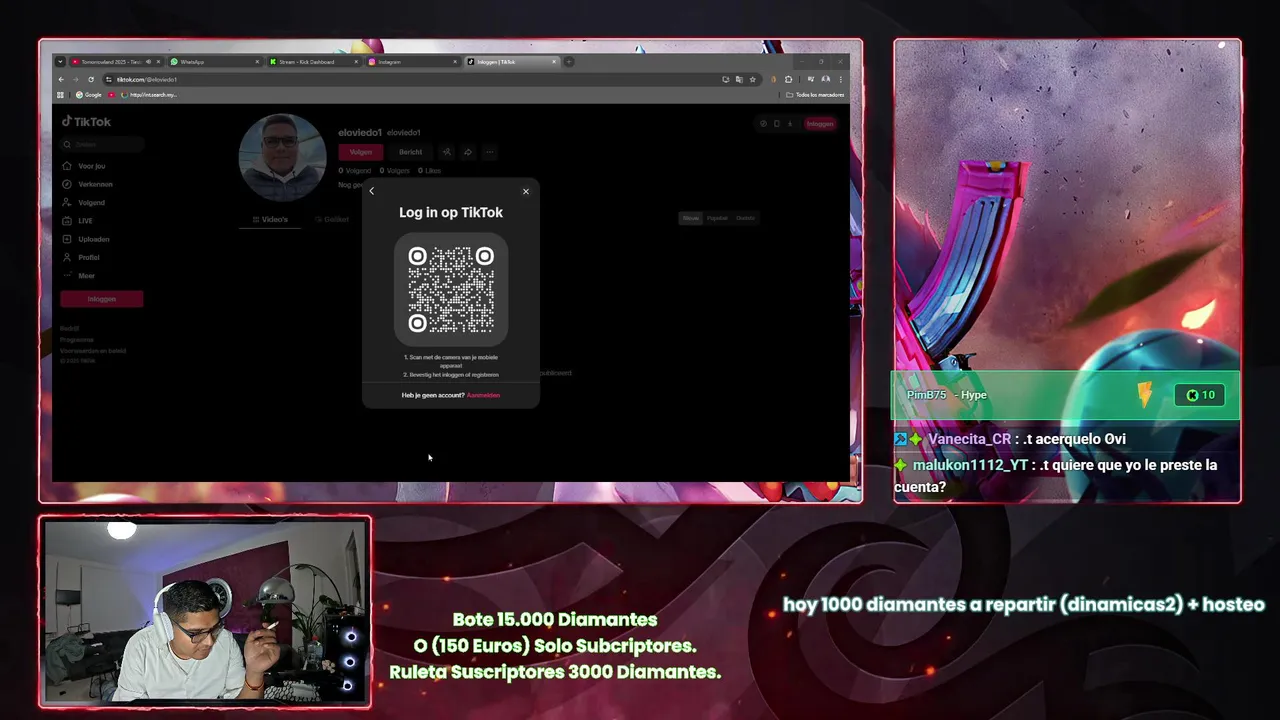Screen dimensions: 1280x720
Task: Switch to the Geliket tab
Action: pos(331,219)
